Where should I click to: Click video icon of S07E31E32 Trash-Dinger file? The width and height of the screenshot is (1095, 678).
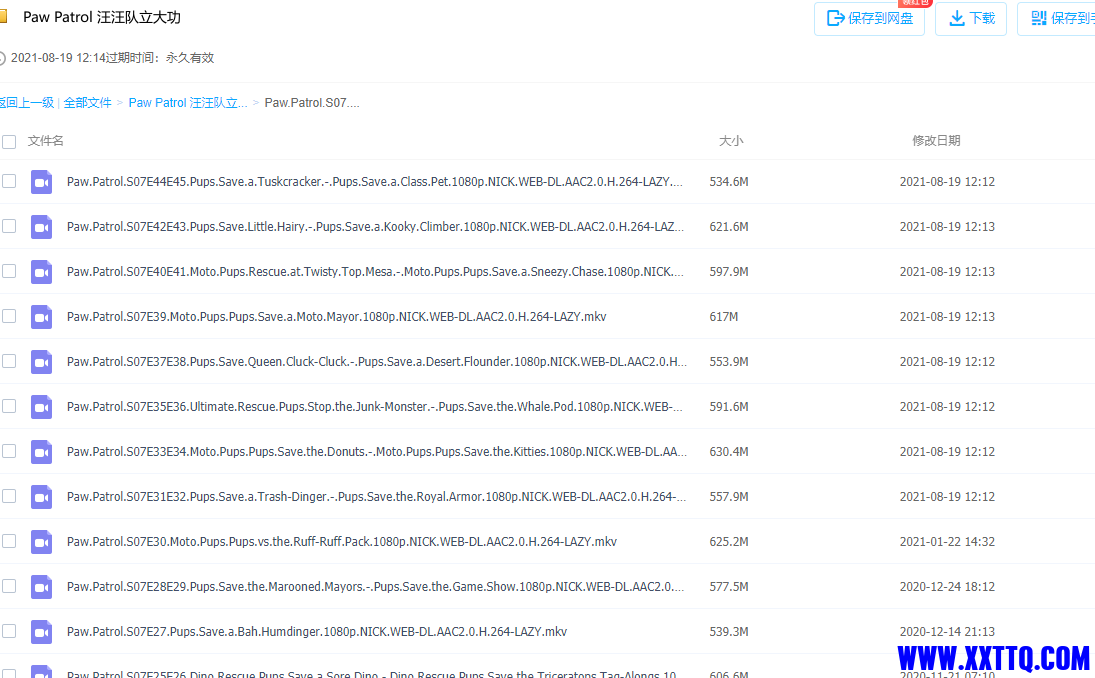pos(41,497)
